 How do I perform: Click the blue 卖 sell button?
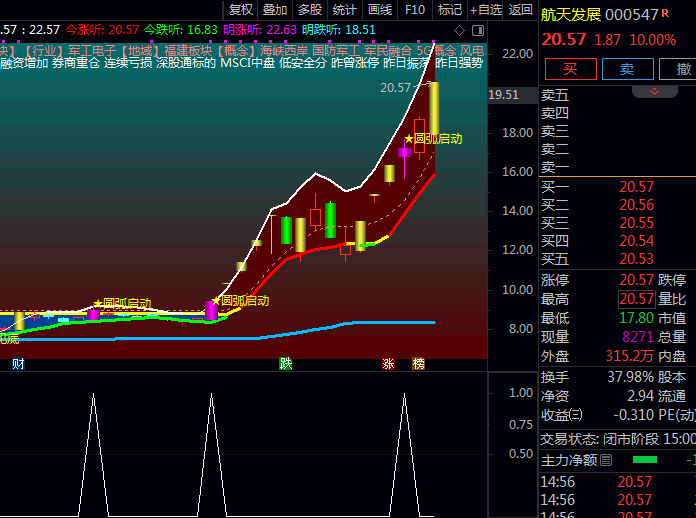pos(627,69)
